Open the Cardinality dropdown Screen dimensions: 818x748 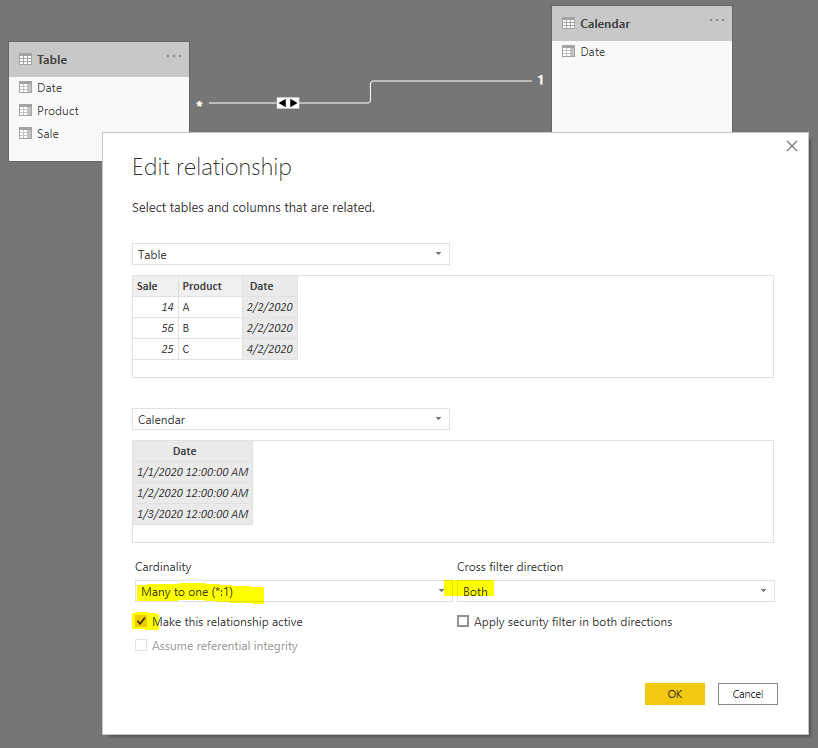pyautogui.click(x=293, y=591)
